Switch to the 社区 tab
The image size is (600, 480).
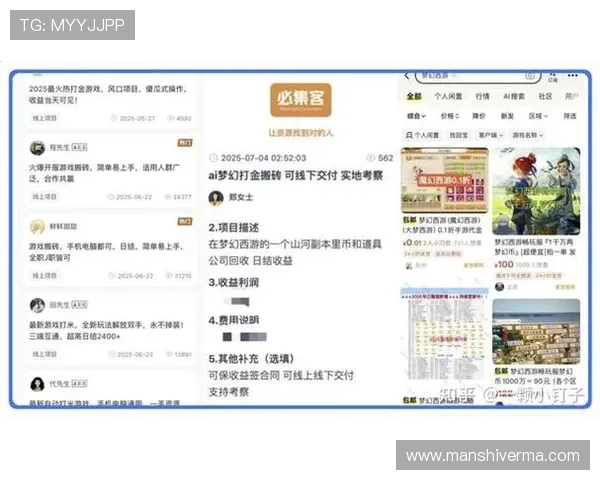(x=545, y=96)
